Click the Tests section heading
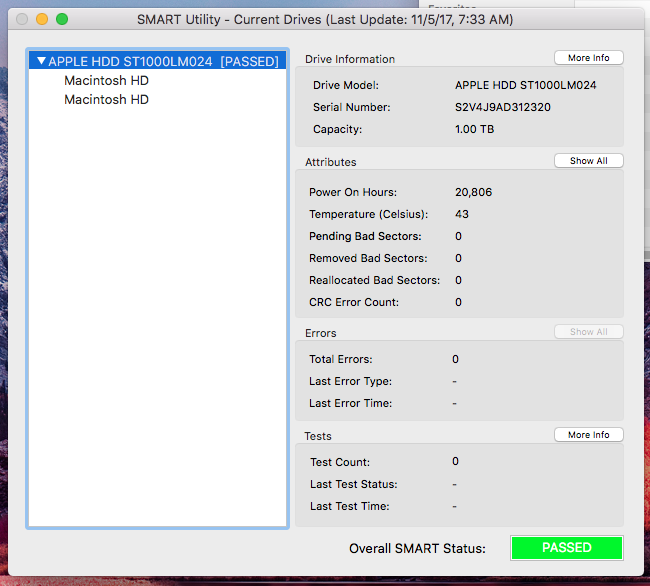650x586 pixels. 318,436
